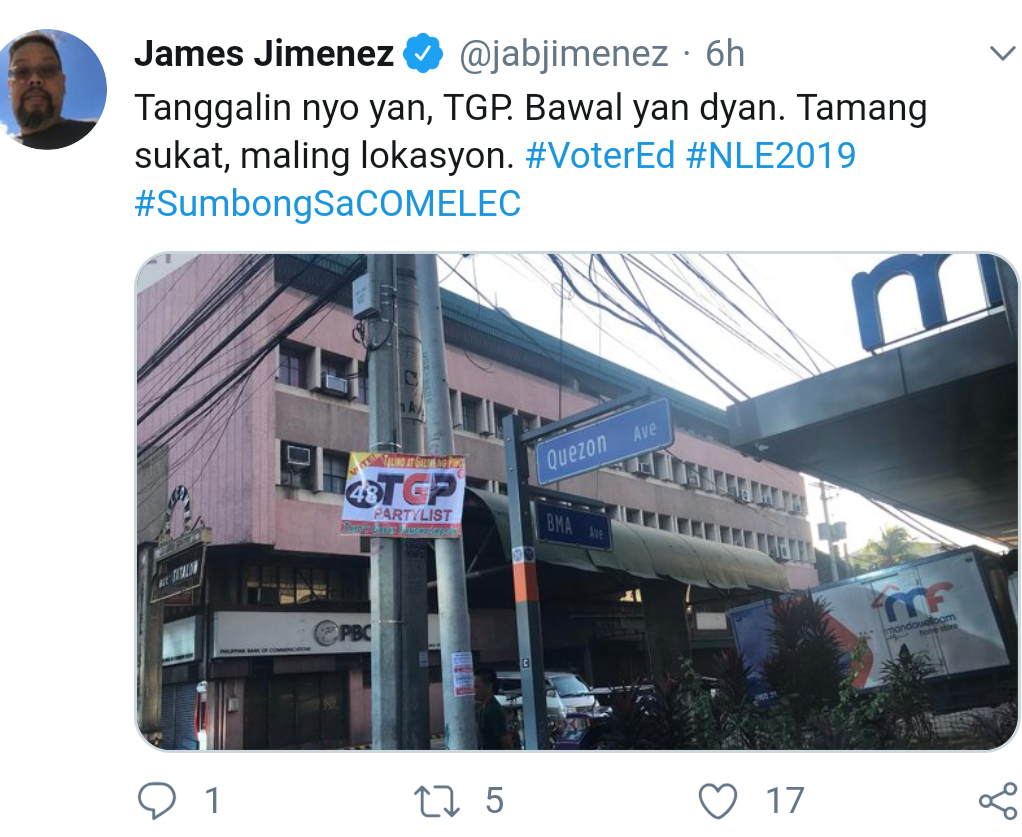
Task: Open the TGP Partylist poster in the photo
Action: 404,496
